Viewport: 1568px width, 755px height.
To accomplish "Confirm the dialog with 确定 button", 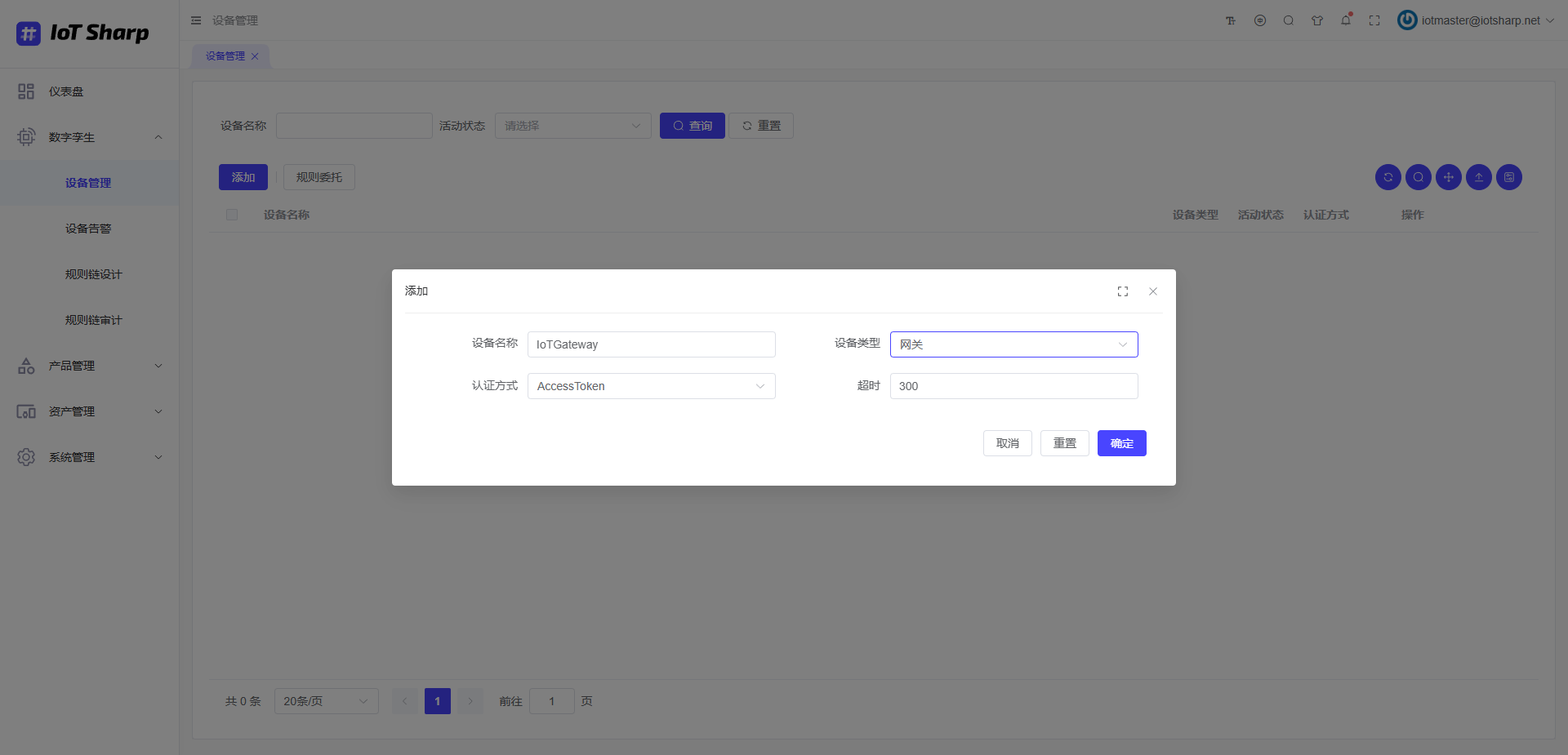I will (x=1121, y=442).
